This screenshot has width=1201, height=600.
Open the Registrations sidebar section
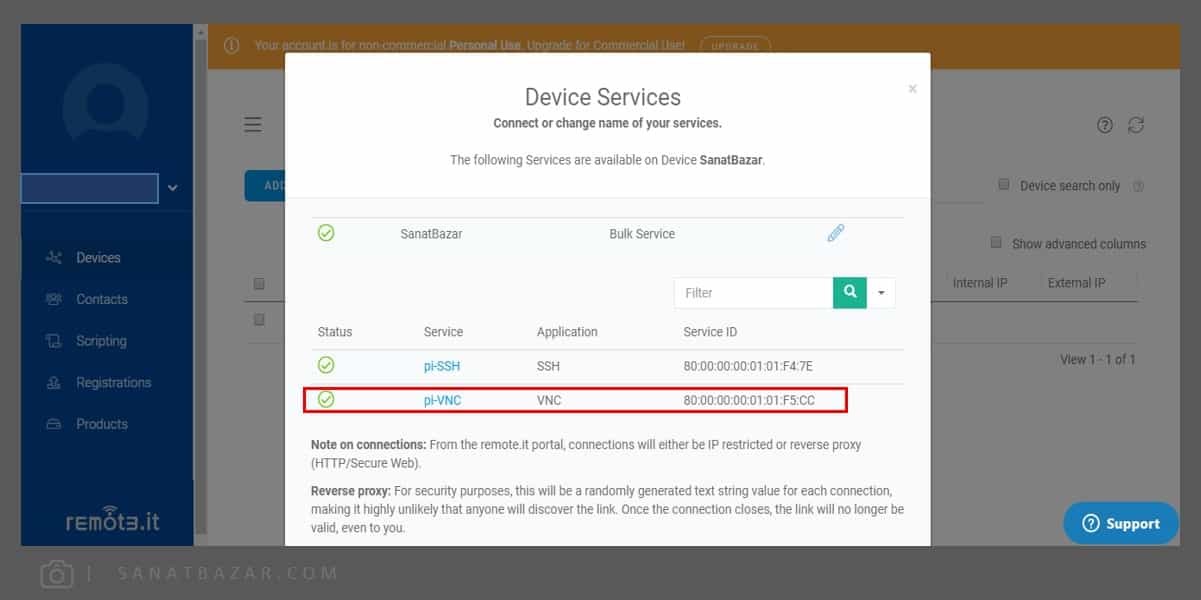[114, 382]
